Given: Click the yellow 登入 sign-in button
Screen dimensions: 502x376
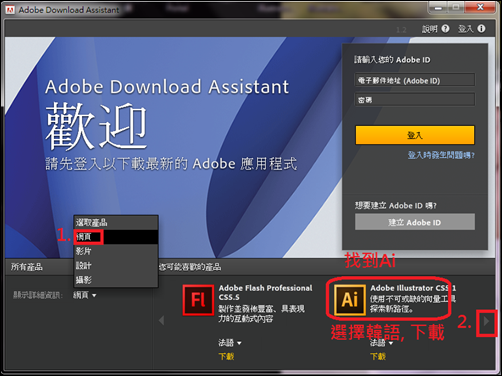Looking at the screenshot, I should (415, 135).
